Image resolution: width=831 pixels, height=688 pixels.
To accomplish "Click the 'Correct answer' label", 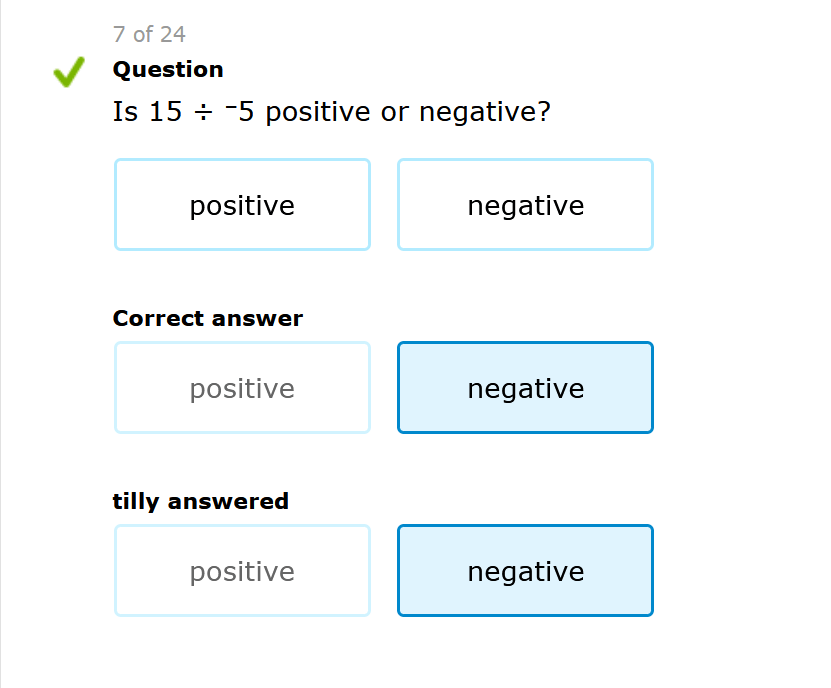I will point(207,319).
